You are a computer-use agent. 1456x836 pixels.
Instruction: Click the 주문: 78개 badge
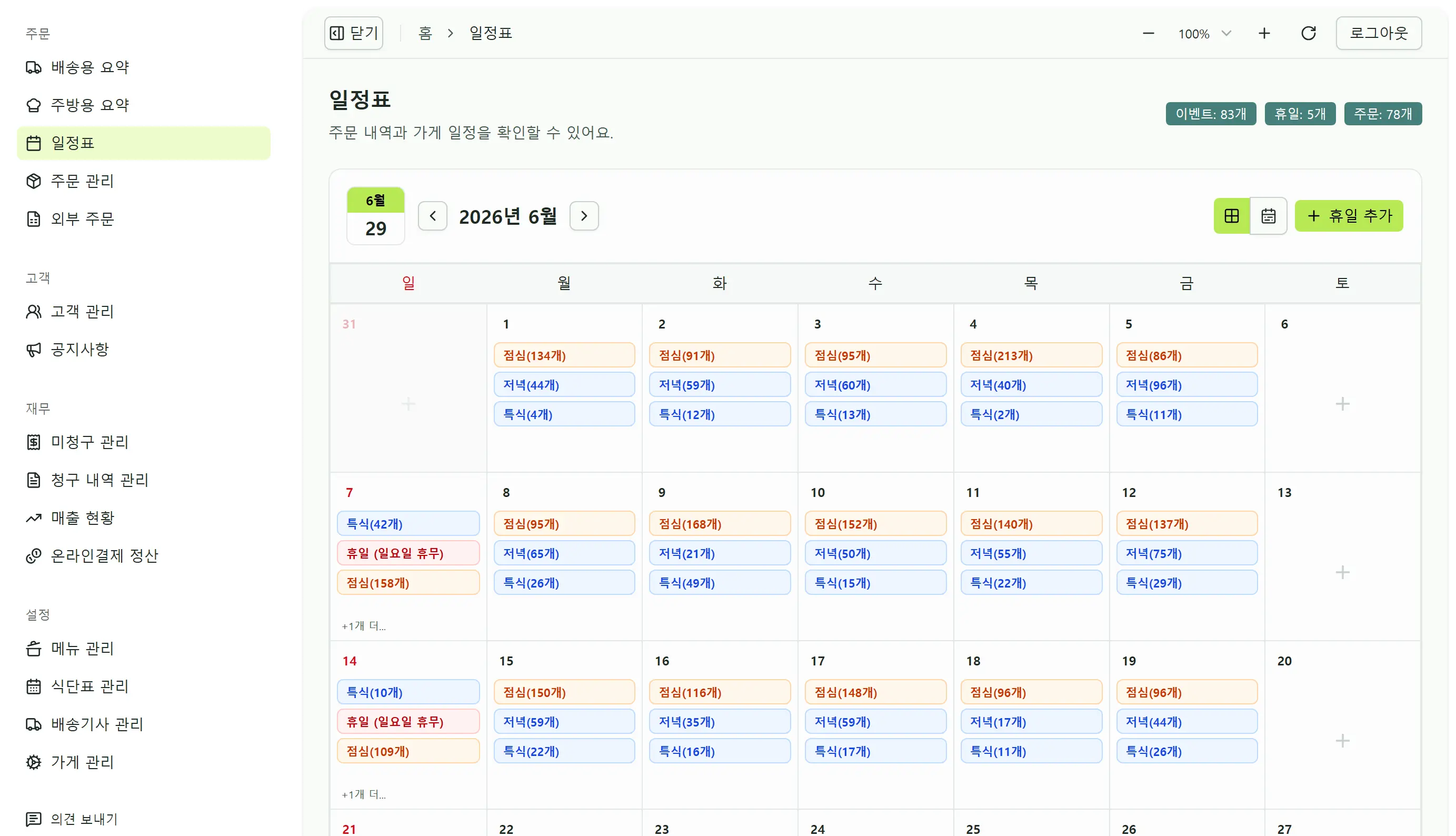point(1382,114)
